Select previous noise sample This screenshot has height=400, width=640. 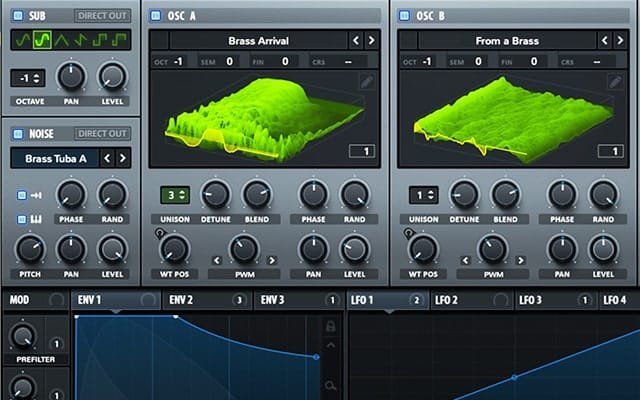107,158
